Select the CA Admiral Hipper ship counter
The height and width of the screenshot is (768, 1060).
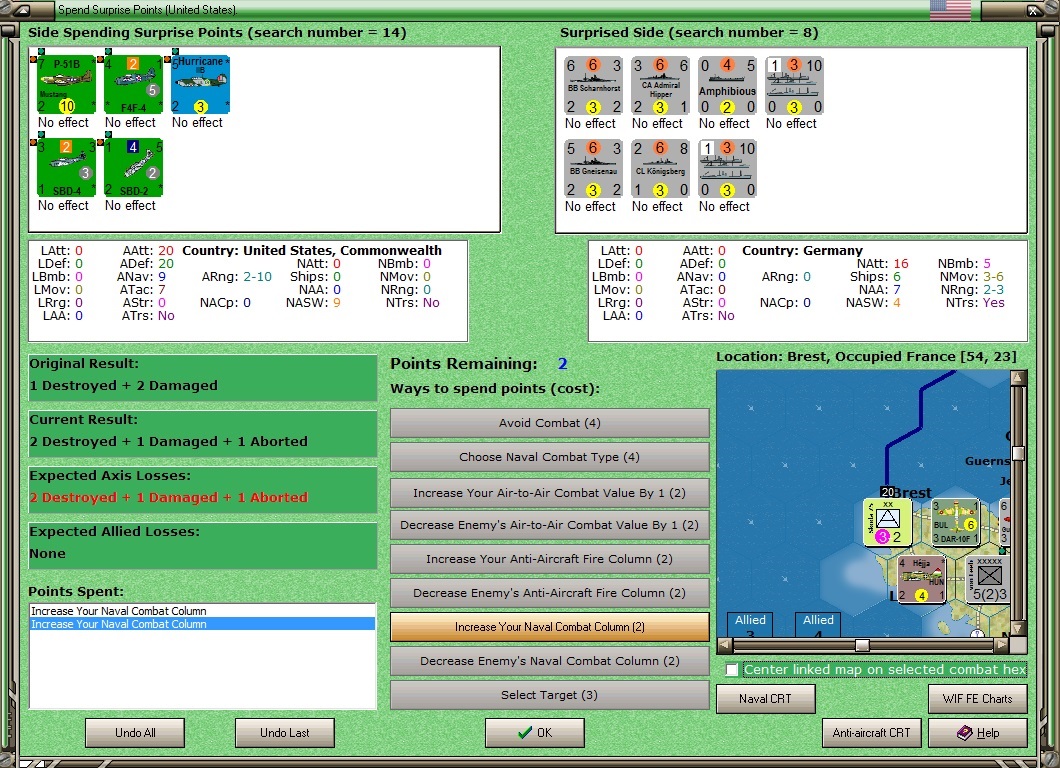click(660, 86)
